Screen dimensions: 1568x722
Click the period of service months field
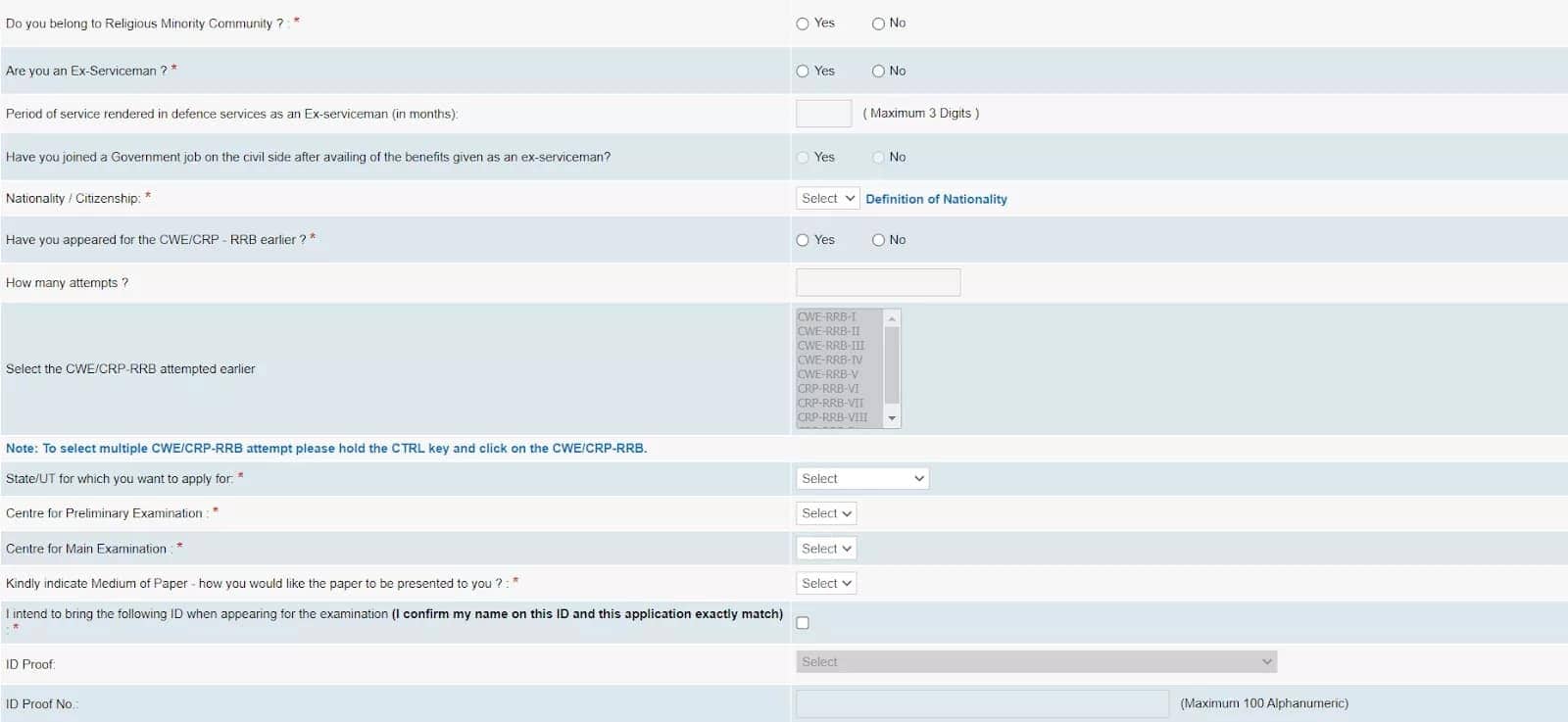pos(823,114)
